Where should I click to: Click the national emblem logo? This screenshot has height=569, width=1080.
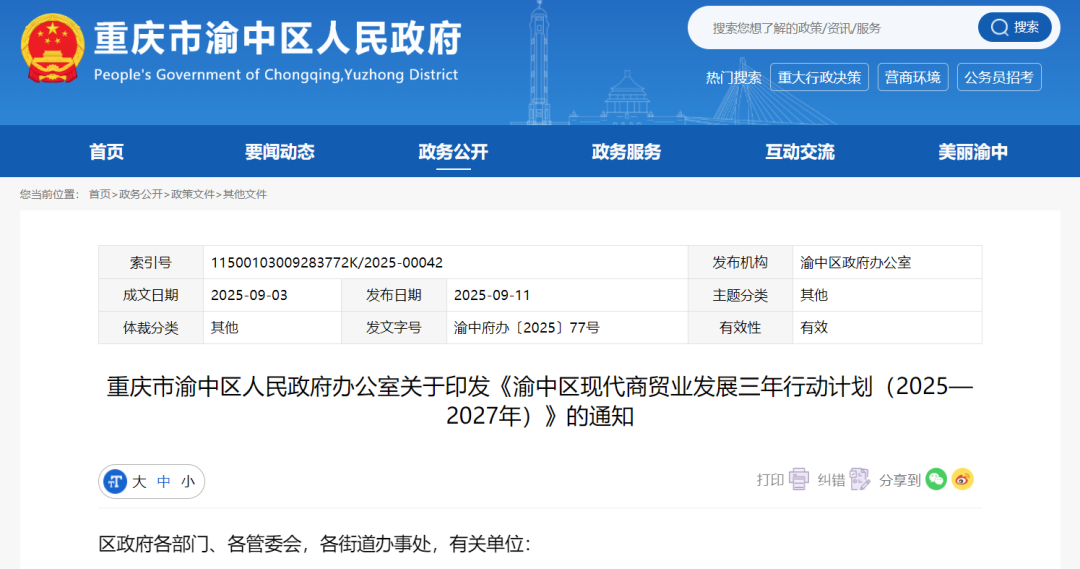tap(52, 48)
